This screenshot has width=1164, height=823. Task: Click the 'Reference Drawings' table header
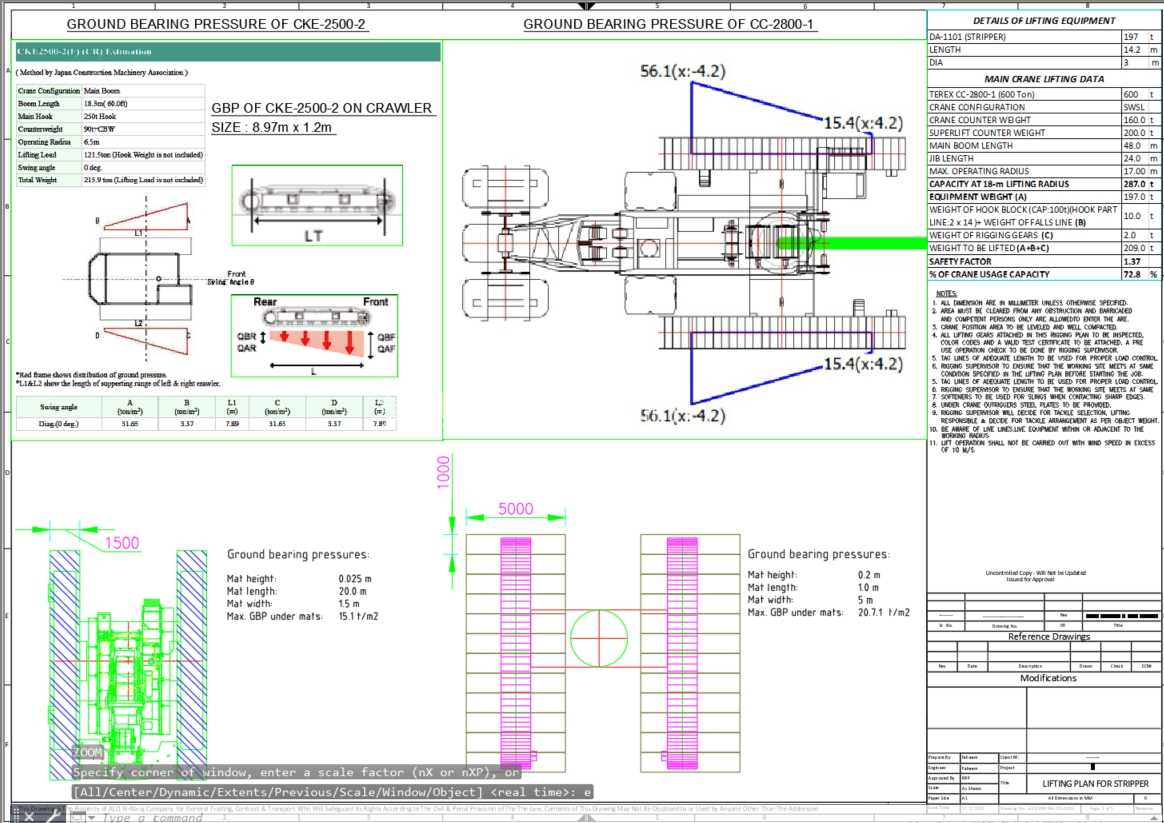pyautogui.click(x=1049, y=637)
